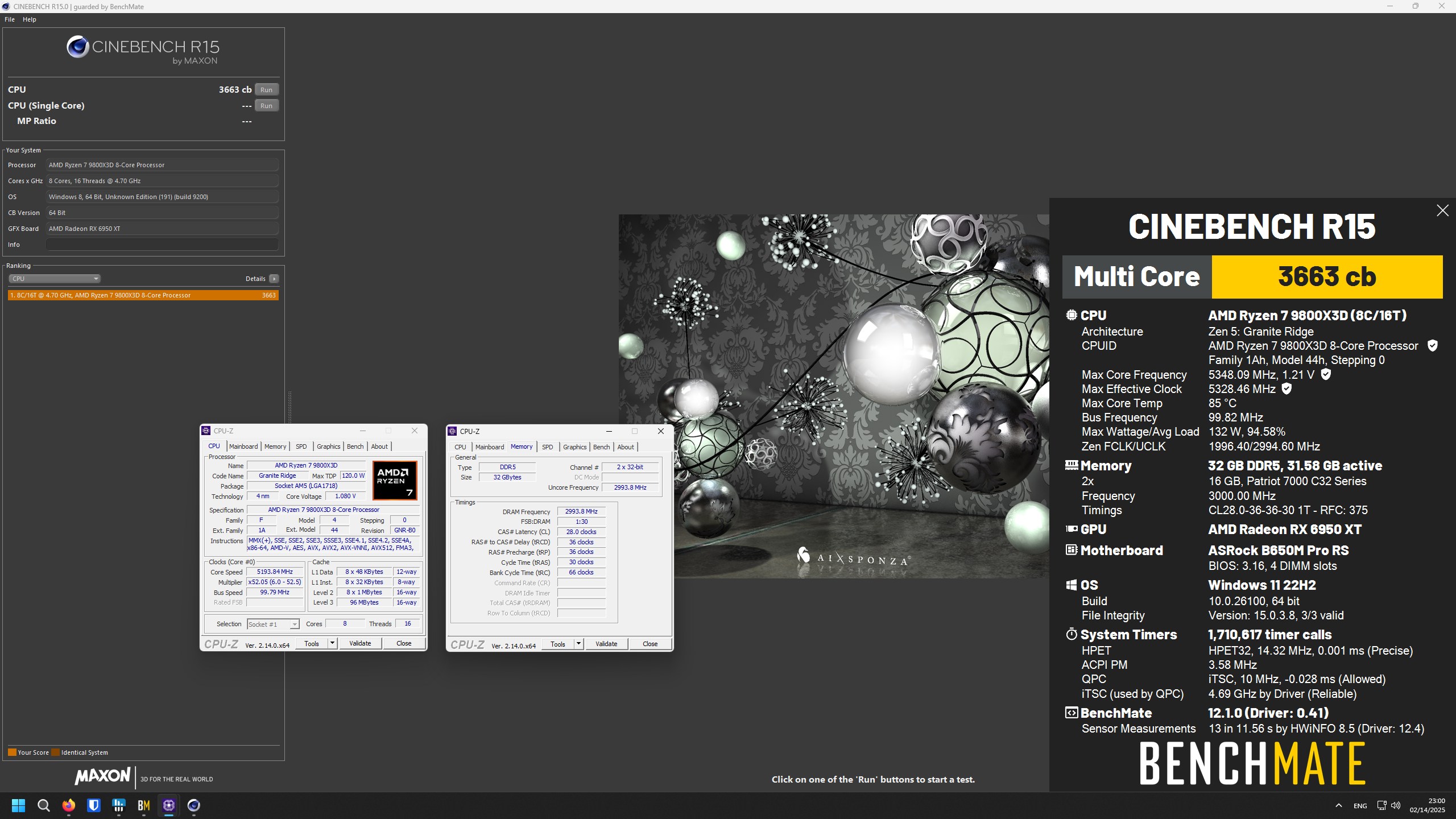Image resolution: width=1456 pixels, height=819 pixels.
Task: Open Graphics tab in left CPU-Z
Action: [x=329, y=446]
